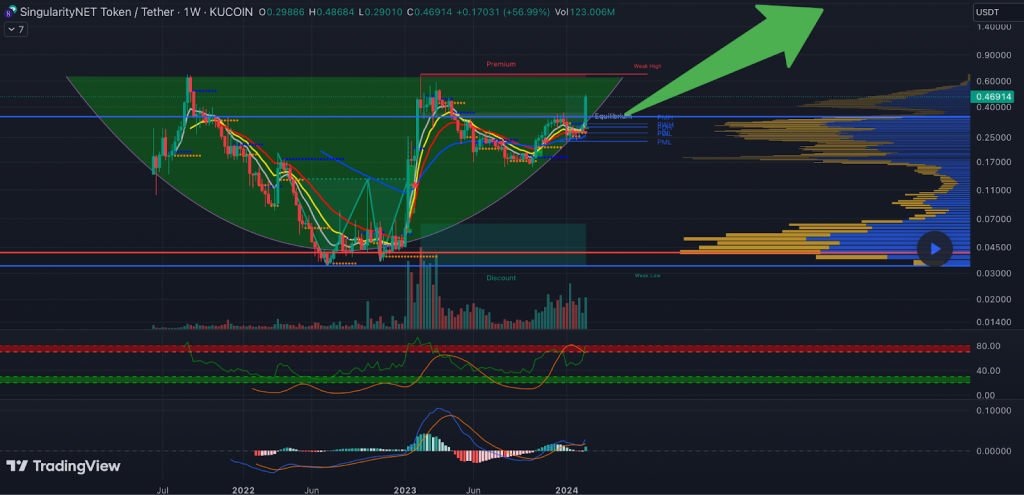Click the SingularityNET token logo icon

[10, 11]
